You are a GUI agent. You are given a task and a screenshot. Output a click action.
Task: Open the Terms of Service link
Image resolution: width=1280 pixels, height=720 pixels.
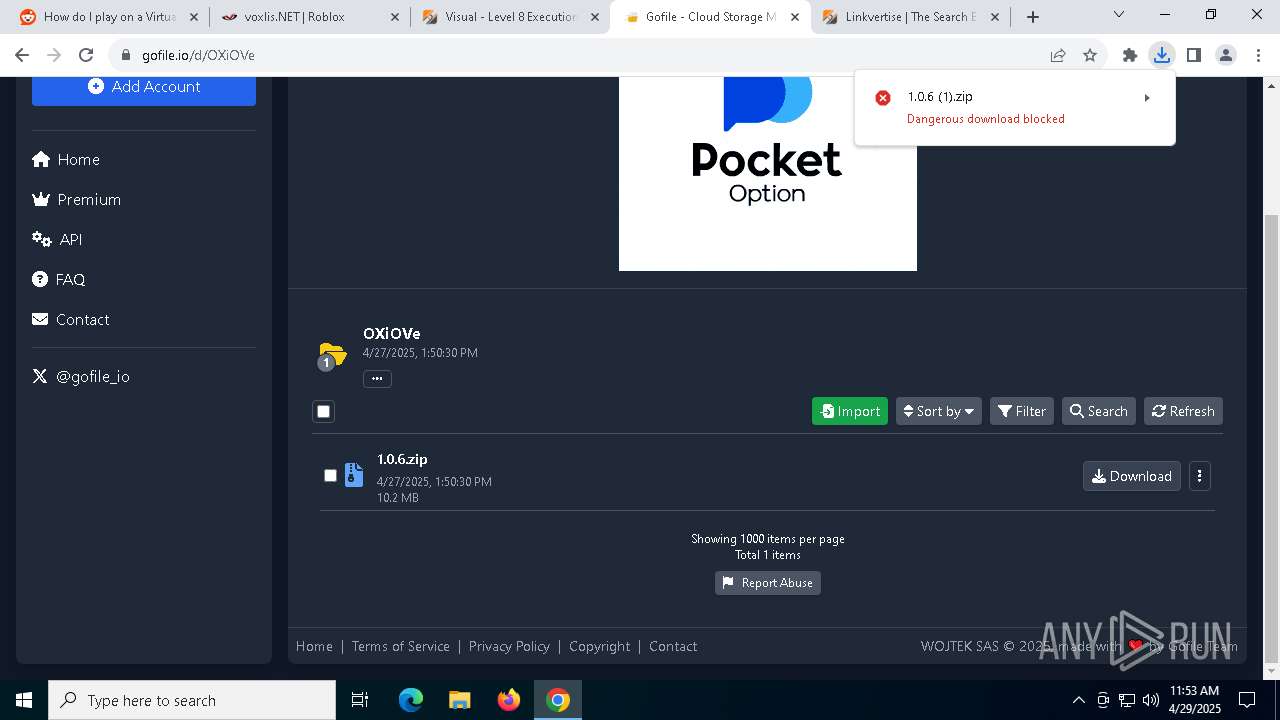tap(401, 646)
